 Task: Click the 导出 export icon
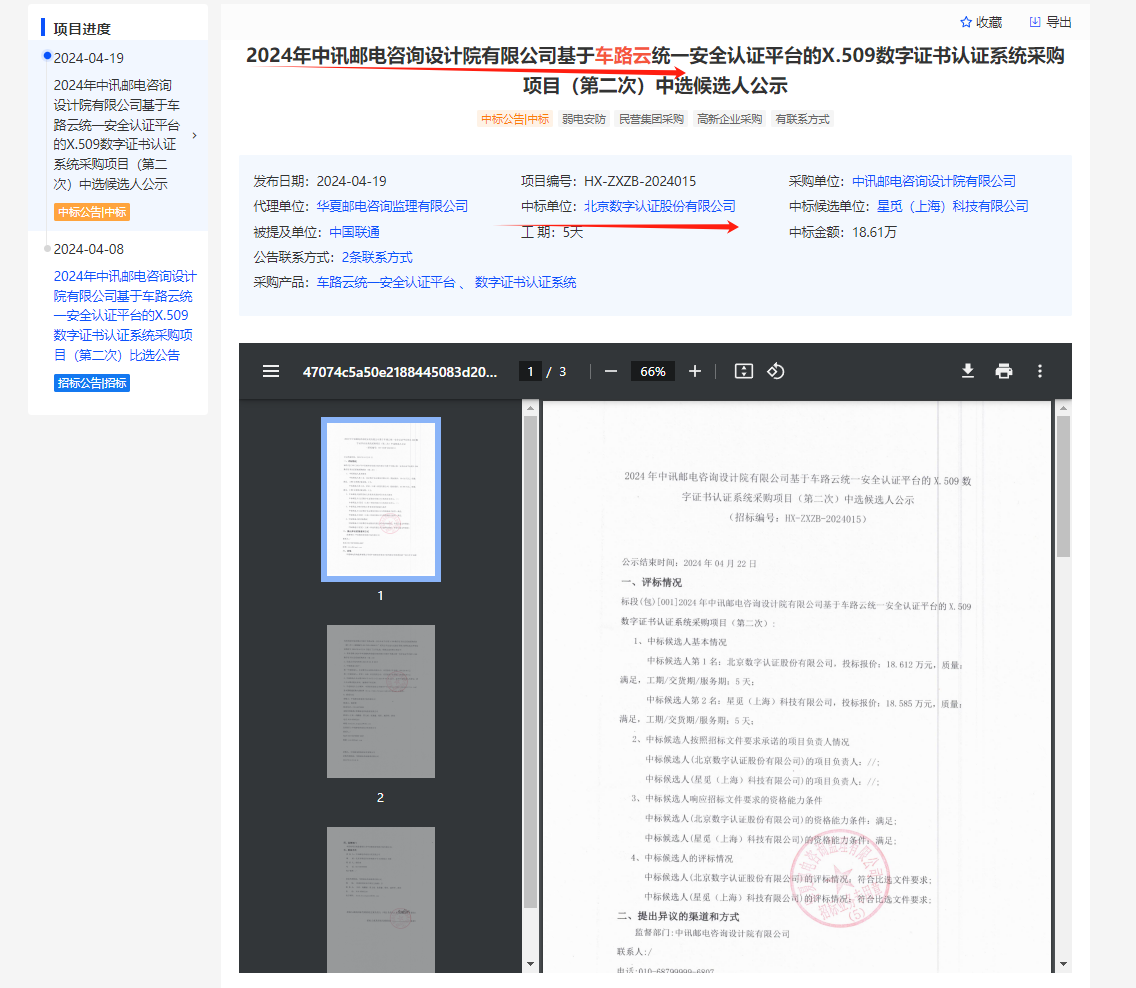(1035, 22)
